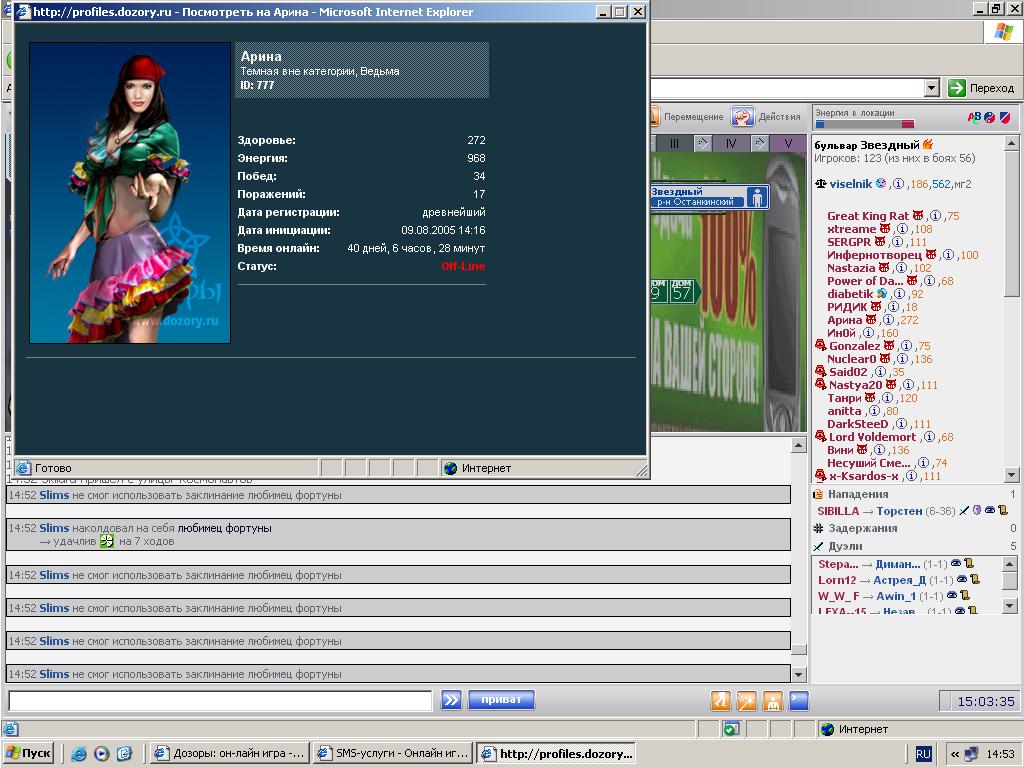Expand the Нападения section

pyautogui.click(x=857, y=494)
